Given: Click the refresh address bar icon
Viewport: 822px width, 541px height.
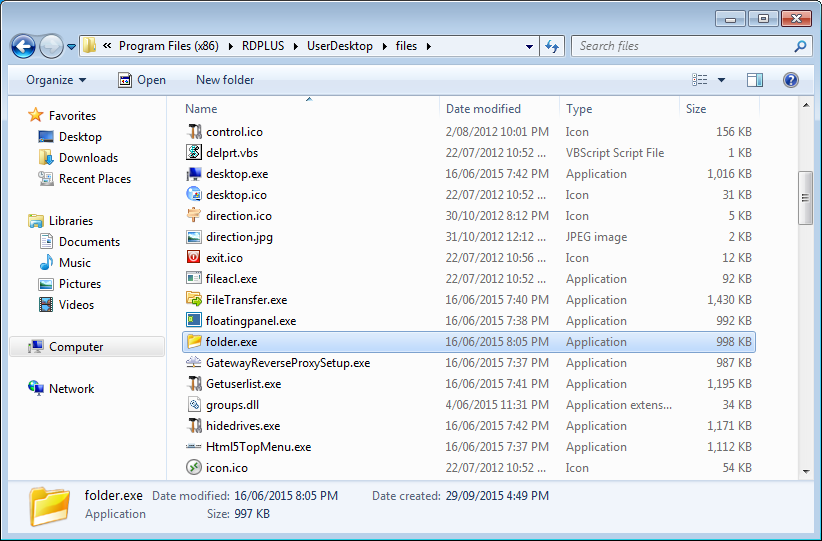Looking at the screenshot, I should [552, 46].
